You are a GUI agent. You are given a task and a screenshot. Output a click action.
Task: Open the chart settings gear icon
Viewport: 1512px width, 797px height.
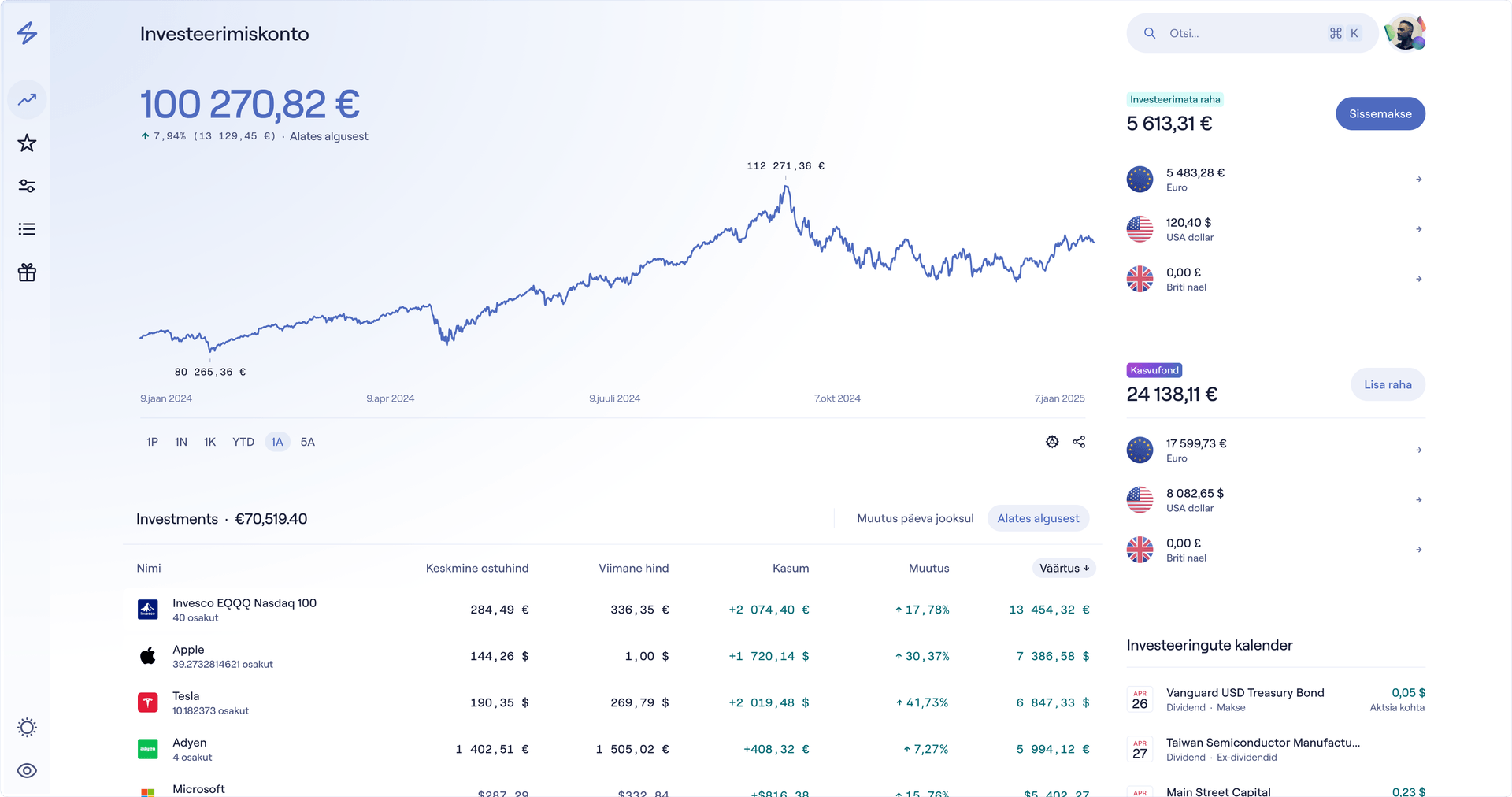(1052, 442)
